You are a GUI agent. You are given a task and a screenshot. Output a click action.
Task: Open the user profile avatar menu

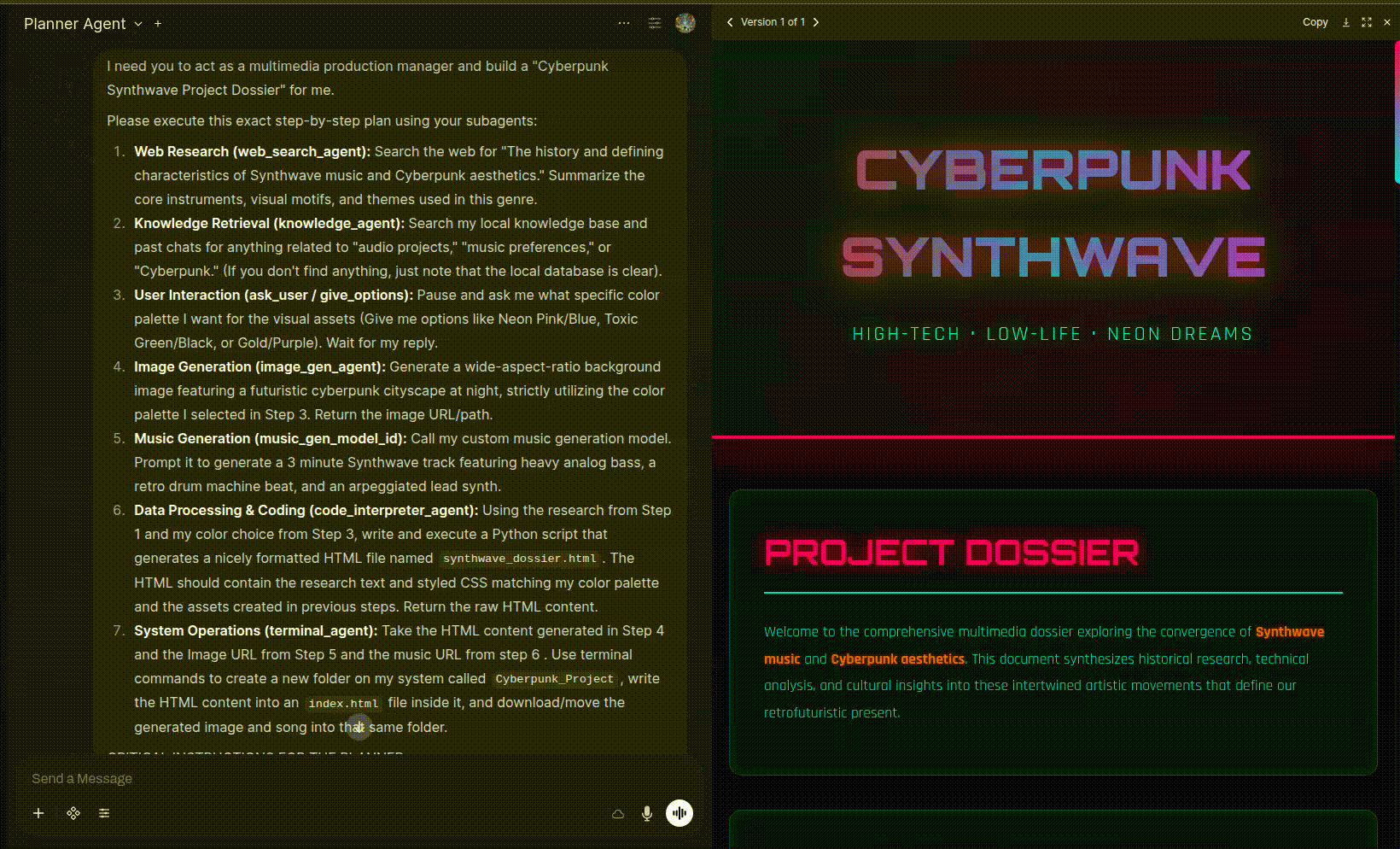point(685,23)
